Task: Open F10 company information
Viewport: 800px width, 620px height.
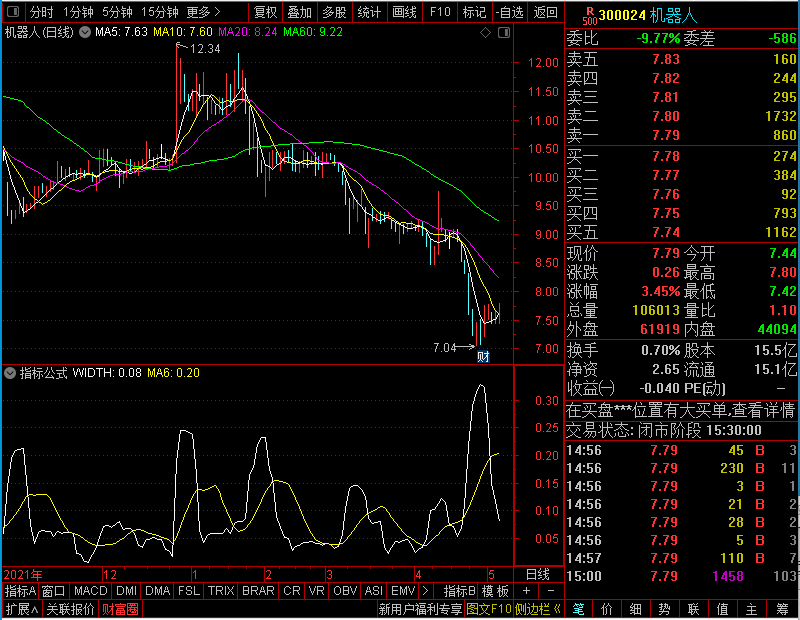Action: click(440, 12)
